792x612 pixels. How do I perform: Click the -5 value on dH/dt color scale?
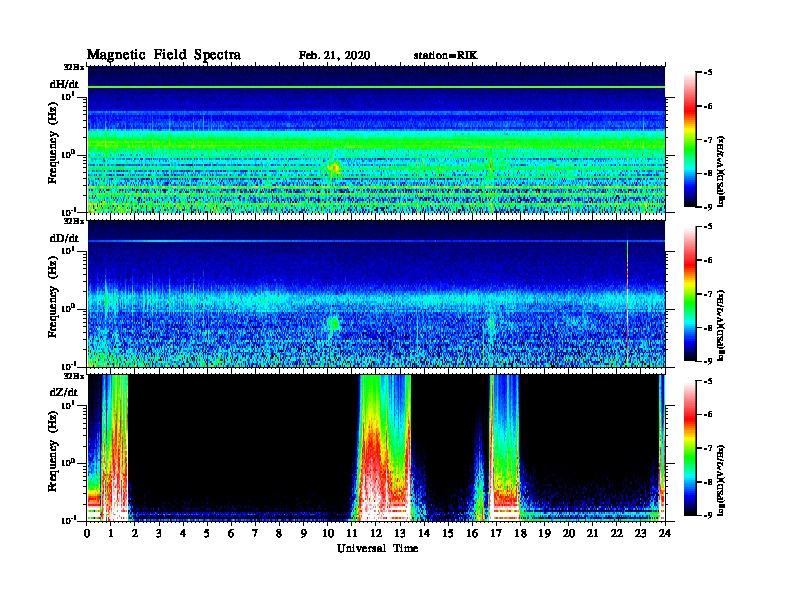coord(709,72)
